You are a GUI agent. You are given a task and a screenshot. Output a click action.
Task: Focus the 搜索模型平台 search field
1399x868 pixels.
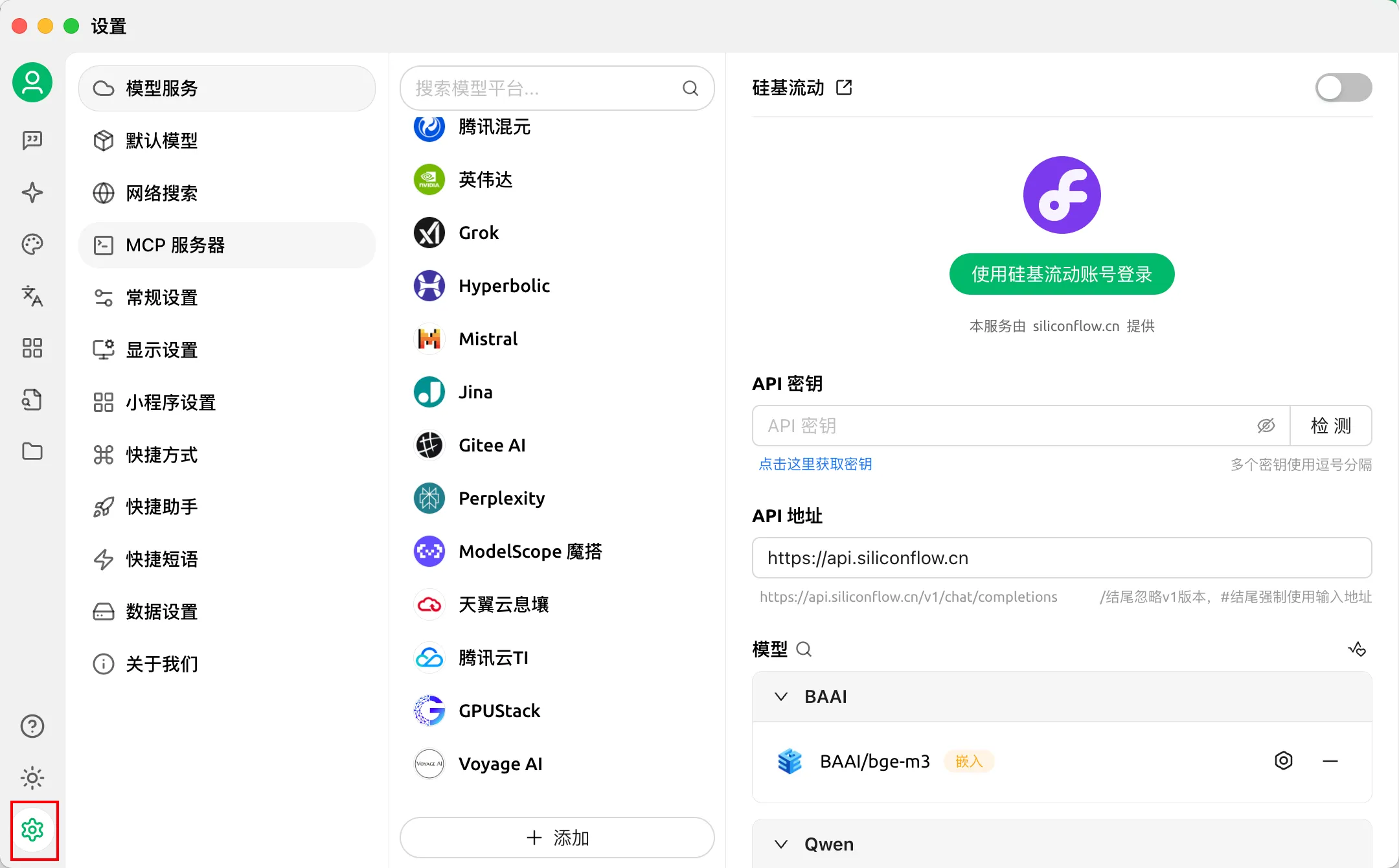tap(544, 88)
